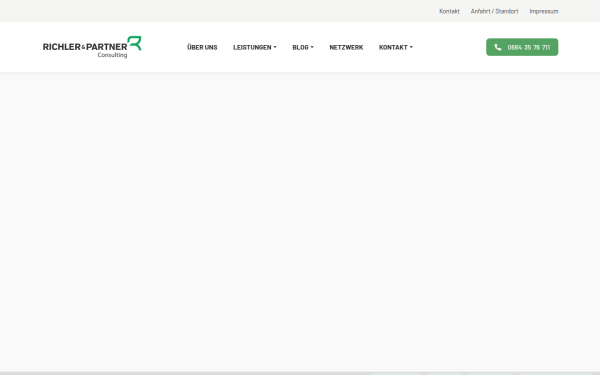Select BLOG in the navigation bar
The height and width of the screenshot is (375, 600).
[300, 47]
